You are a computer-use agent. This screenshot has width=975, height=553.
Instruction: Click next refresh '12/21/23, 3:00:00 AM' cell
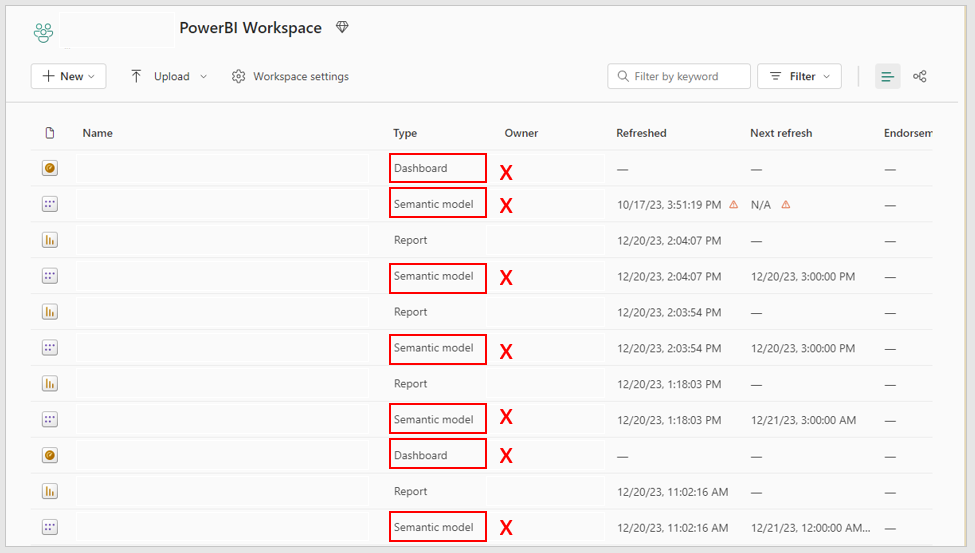(x=803, y=420)
